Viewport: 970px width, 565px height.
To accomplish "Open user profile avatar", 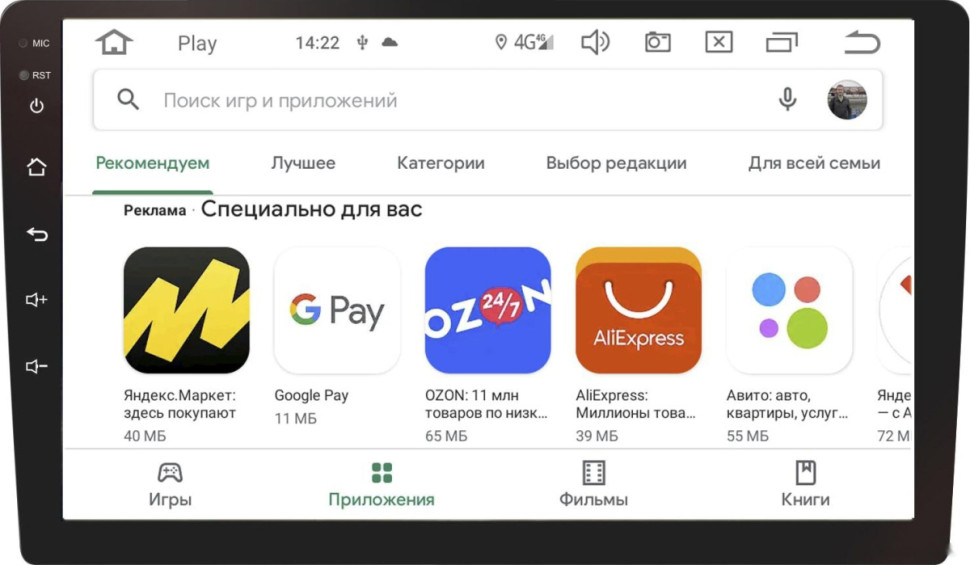I will pos(847,100).
